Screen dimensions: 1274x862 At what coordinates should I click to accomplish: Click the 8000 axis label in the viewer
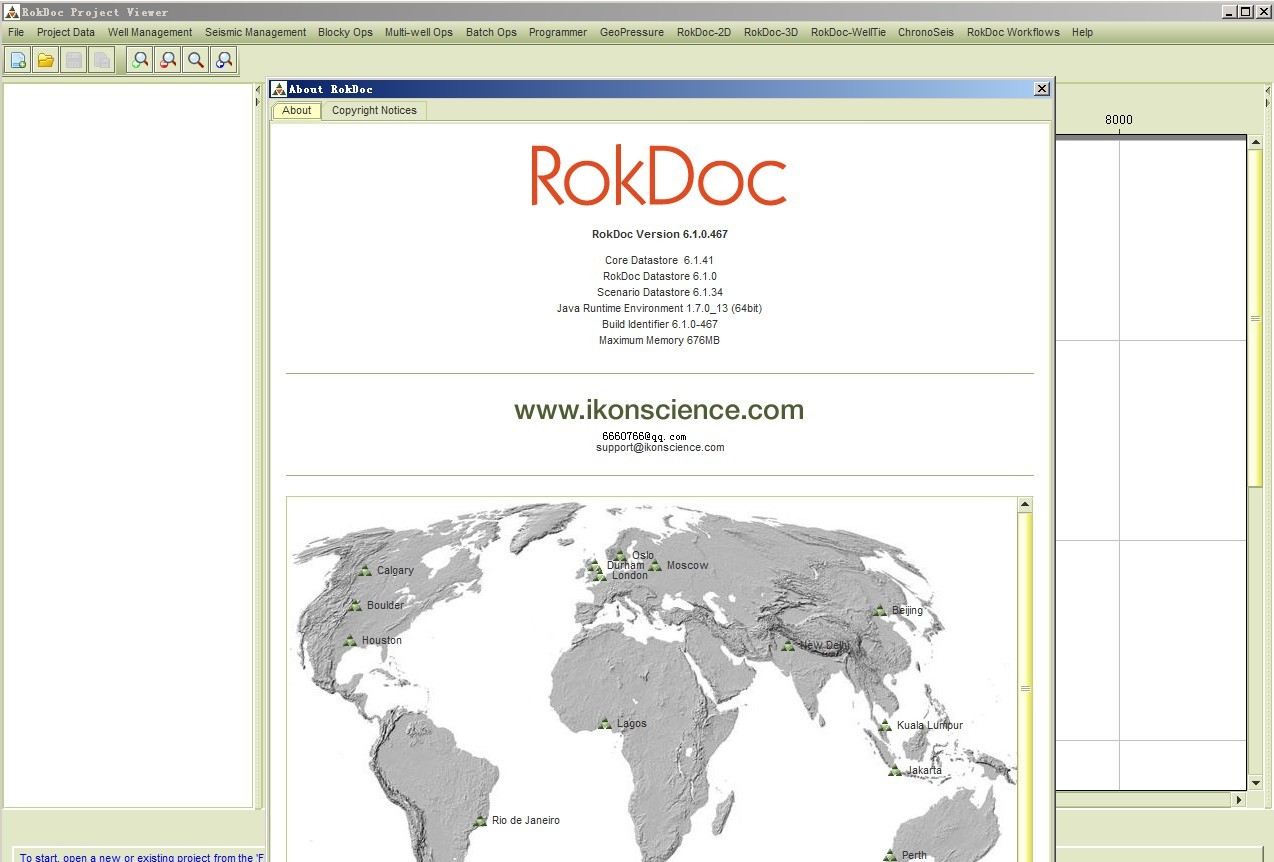point(1119,120)
